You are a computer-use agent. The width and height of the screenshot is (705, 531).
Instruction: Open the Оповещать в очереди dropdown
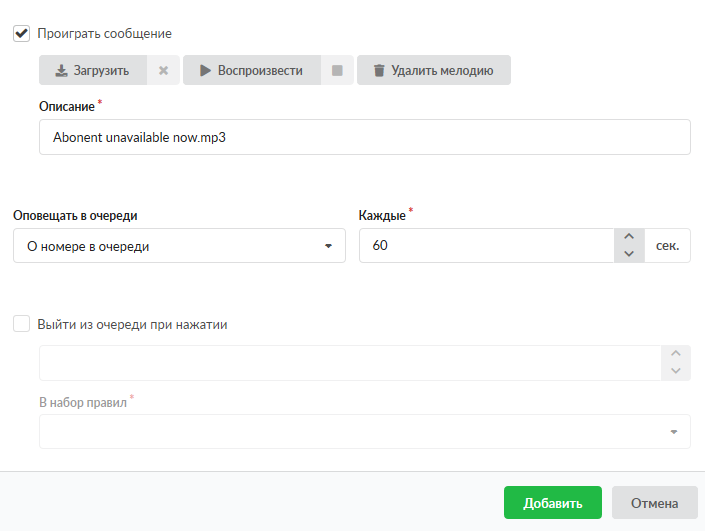[179, 246]
